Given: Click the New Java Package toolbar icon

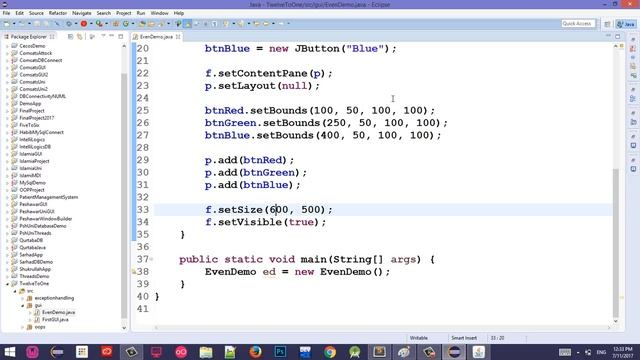Looking at the screenshot, I should tap(116, 24).
